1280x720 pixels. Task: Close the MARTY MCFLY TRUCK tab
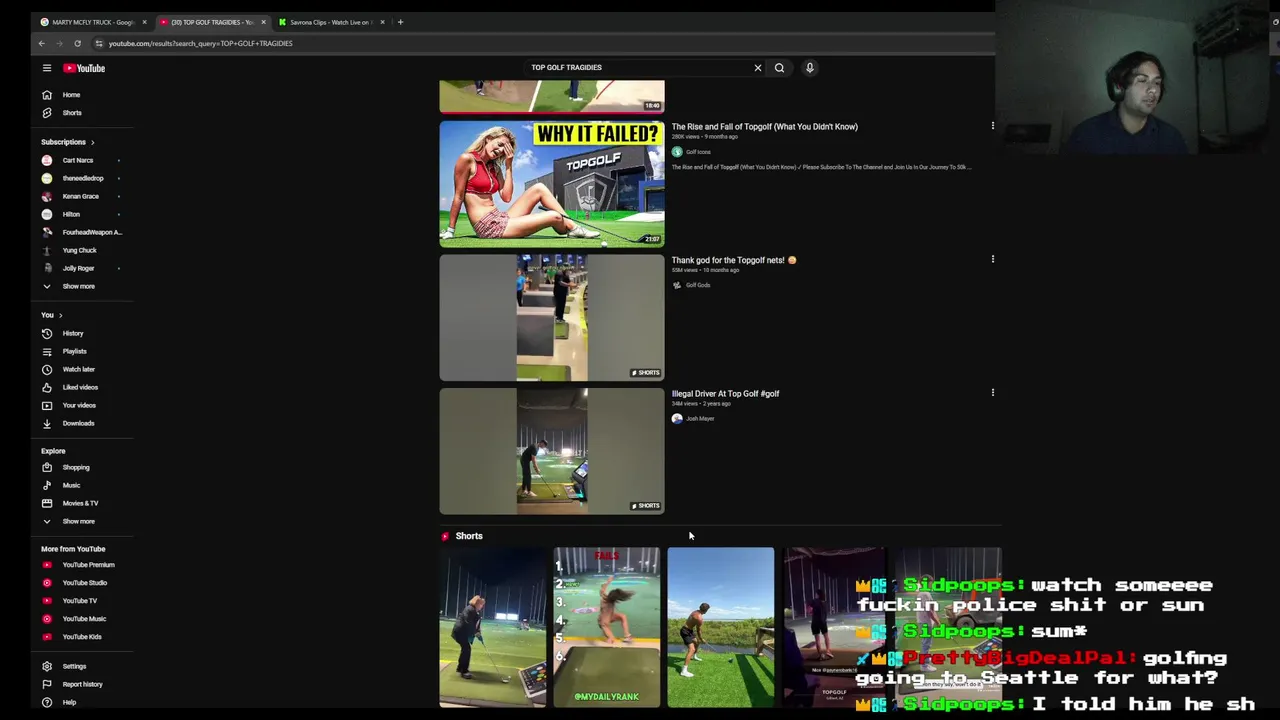point(144,22)
